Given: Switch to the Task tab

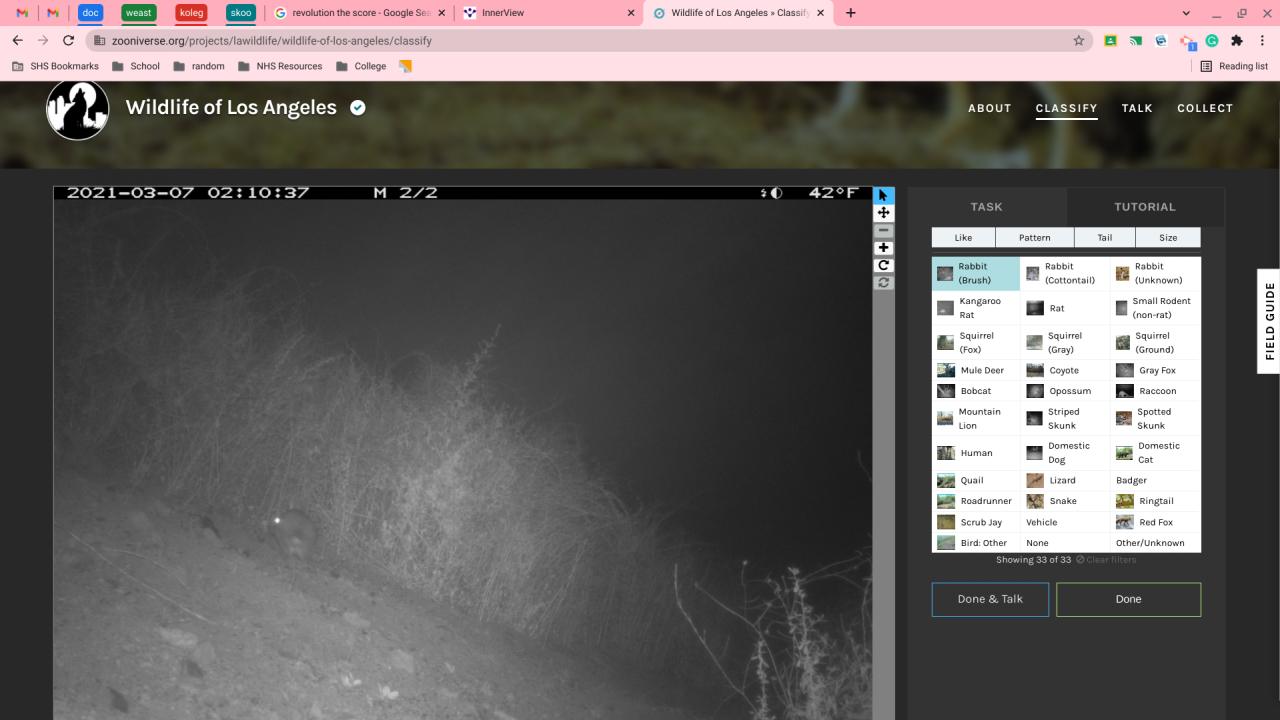Looking at the screenshot, I should click(987, 207).
